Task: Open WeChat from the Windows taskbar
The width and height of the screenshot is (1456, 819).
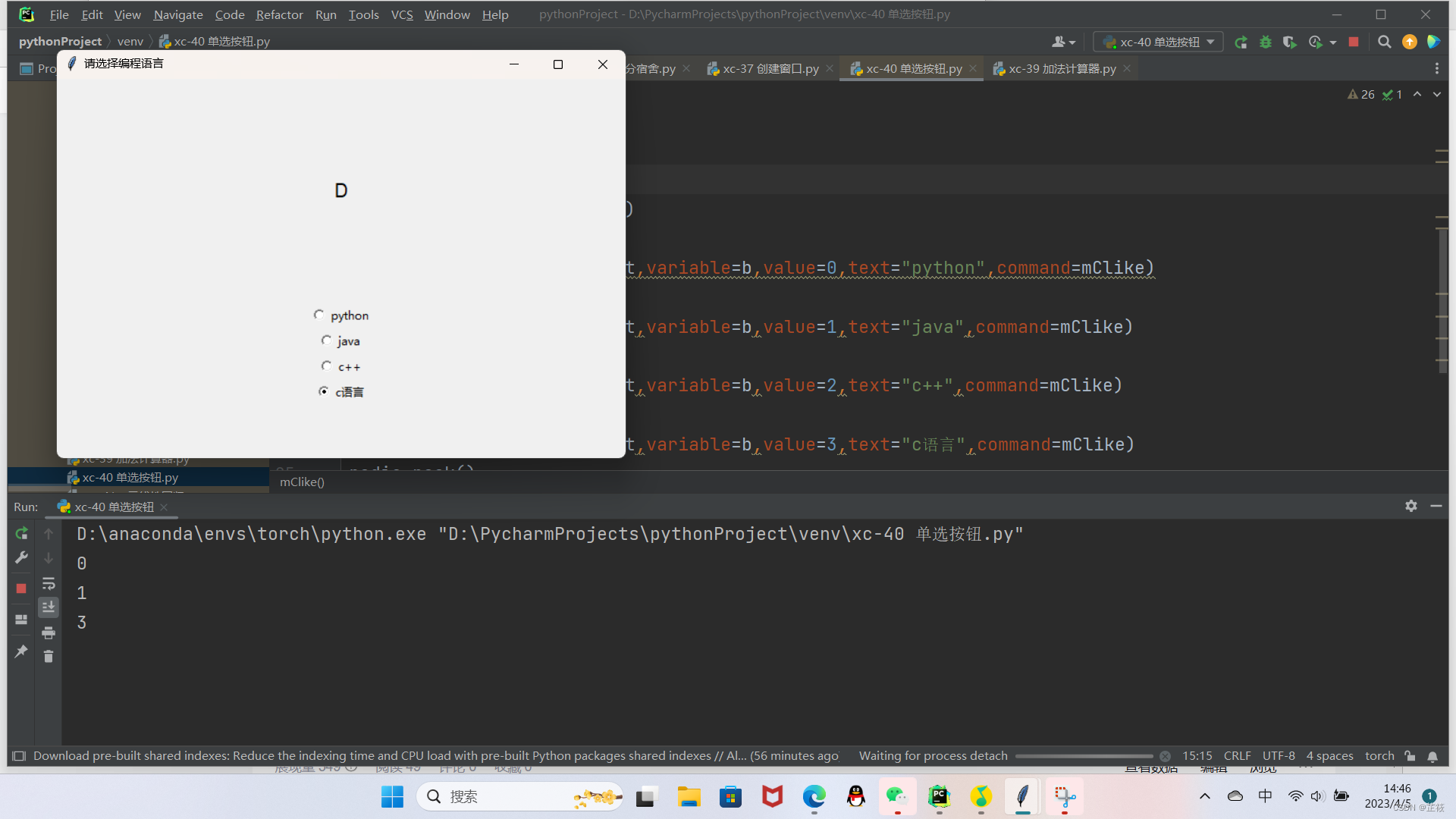Action: pyautogui.click(x=897, y=796)
